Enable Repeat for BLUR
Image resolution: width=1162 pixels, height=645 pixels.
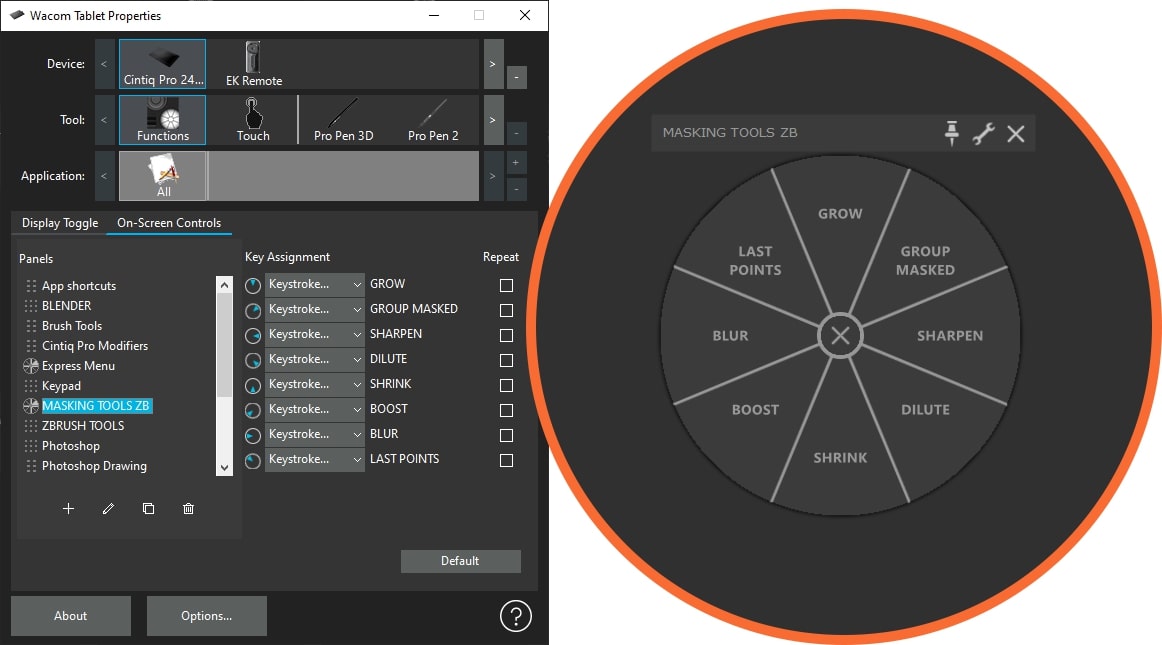pyautogui.click(x=506, y=435)
